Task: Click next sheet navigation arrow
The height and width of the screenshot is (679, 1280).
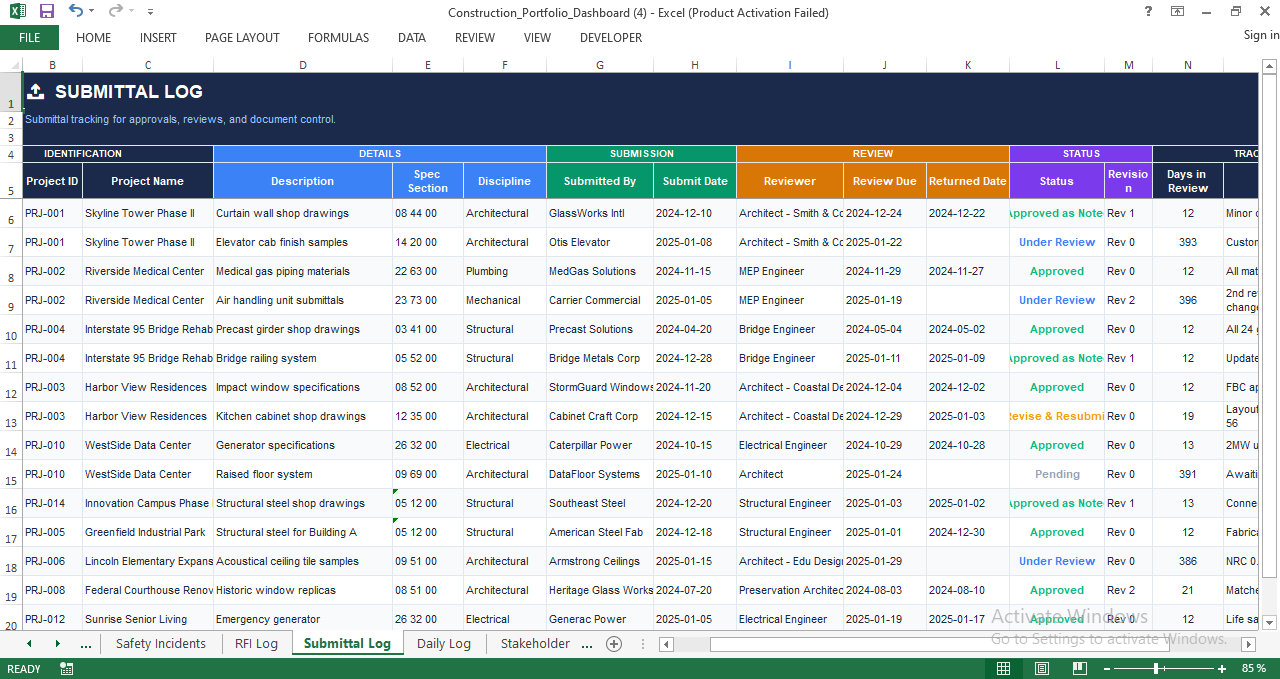Action: (x=57, y=644)
